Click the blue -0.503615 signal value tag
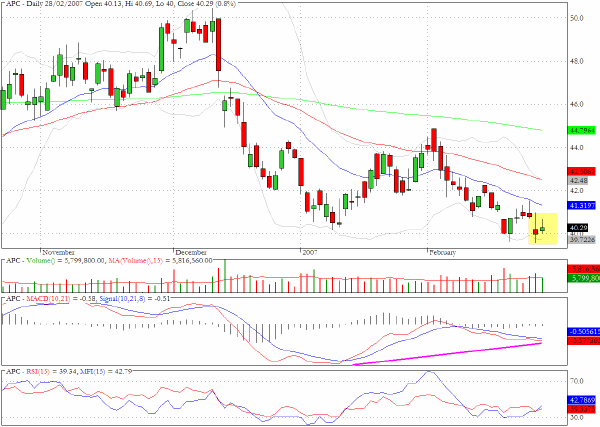600x427 pixels. pyautogui.click(x=584, y=331)
